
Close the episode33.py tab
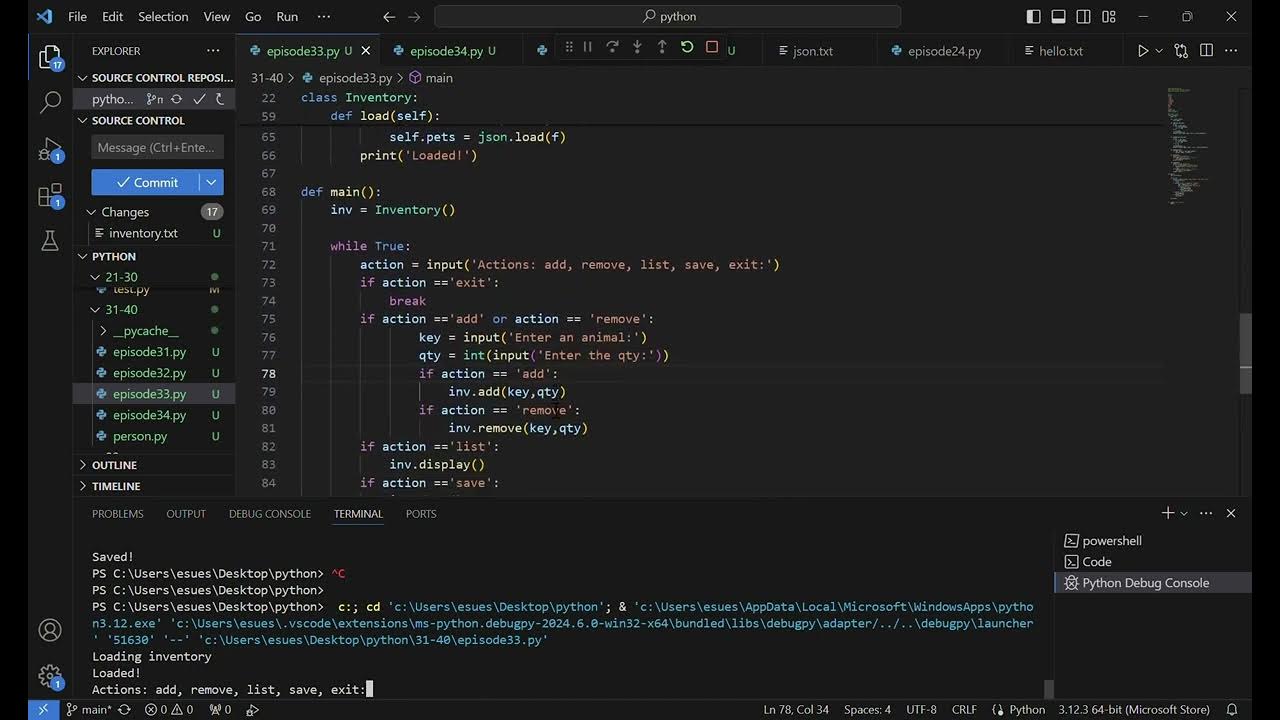point(366,51)
